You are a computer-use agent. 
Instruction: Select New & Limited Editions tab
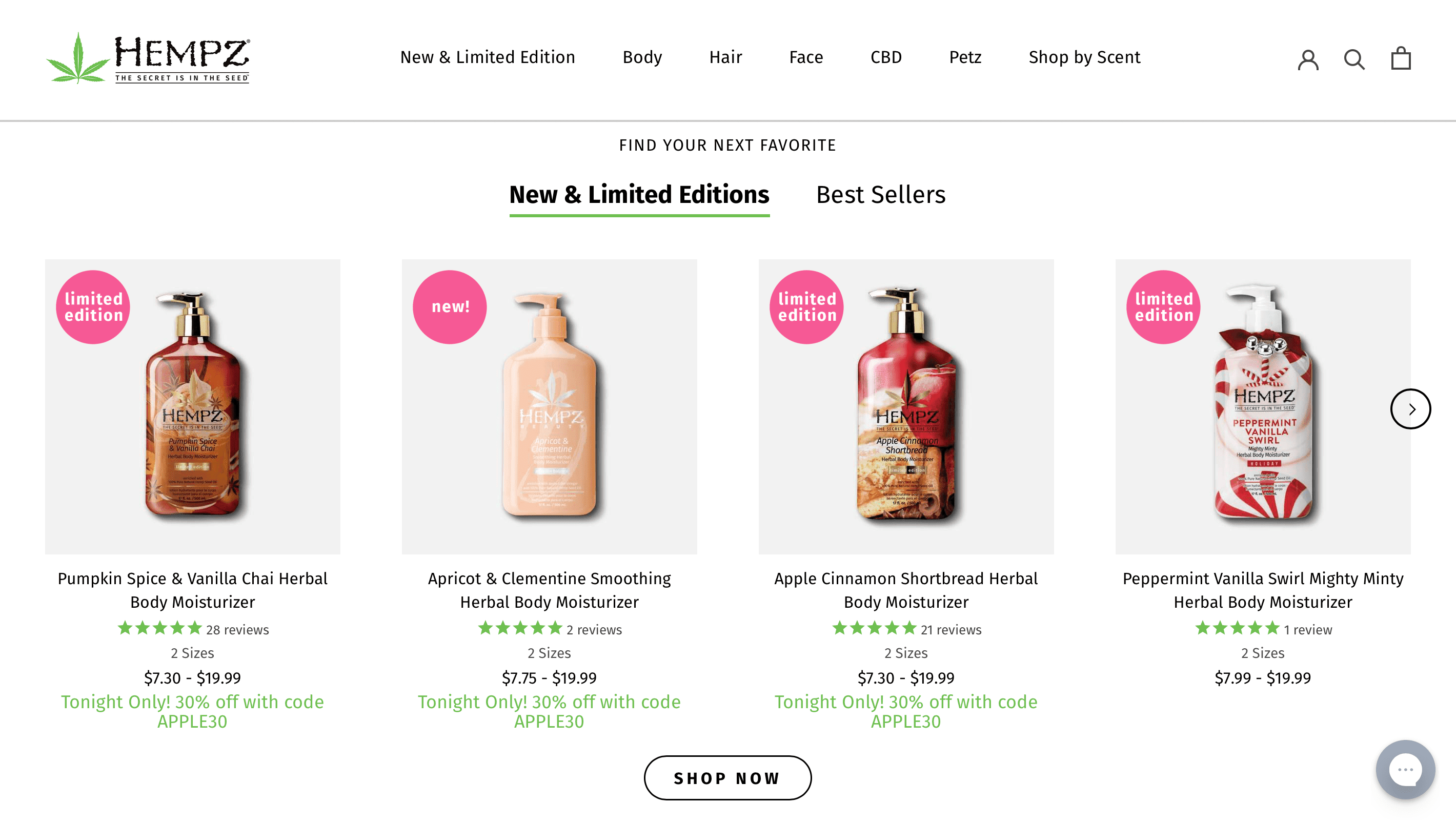pos(639,195)
